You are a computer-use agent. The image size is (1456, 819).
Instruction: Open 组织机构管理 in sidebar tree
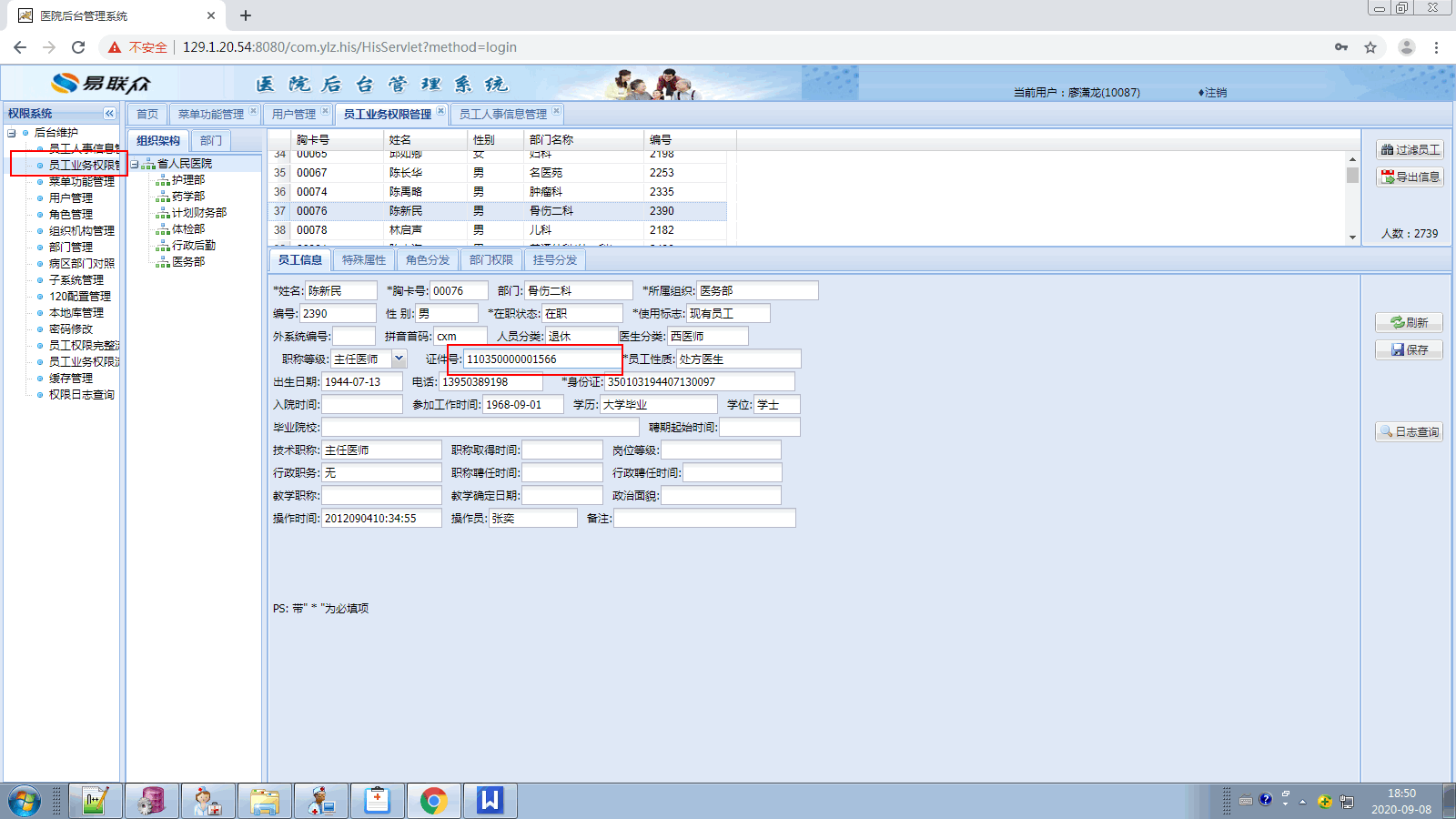[x=82, y=231]
